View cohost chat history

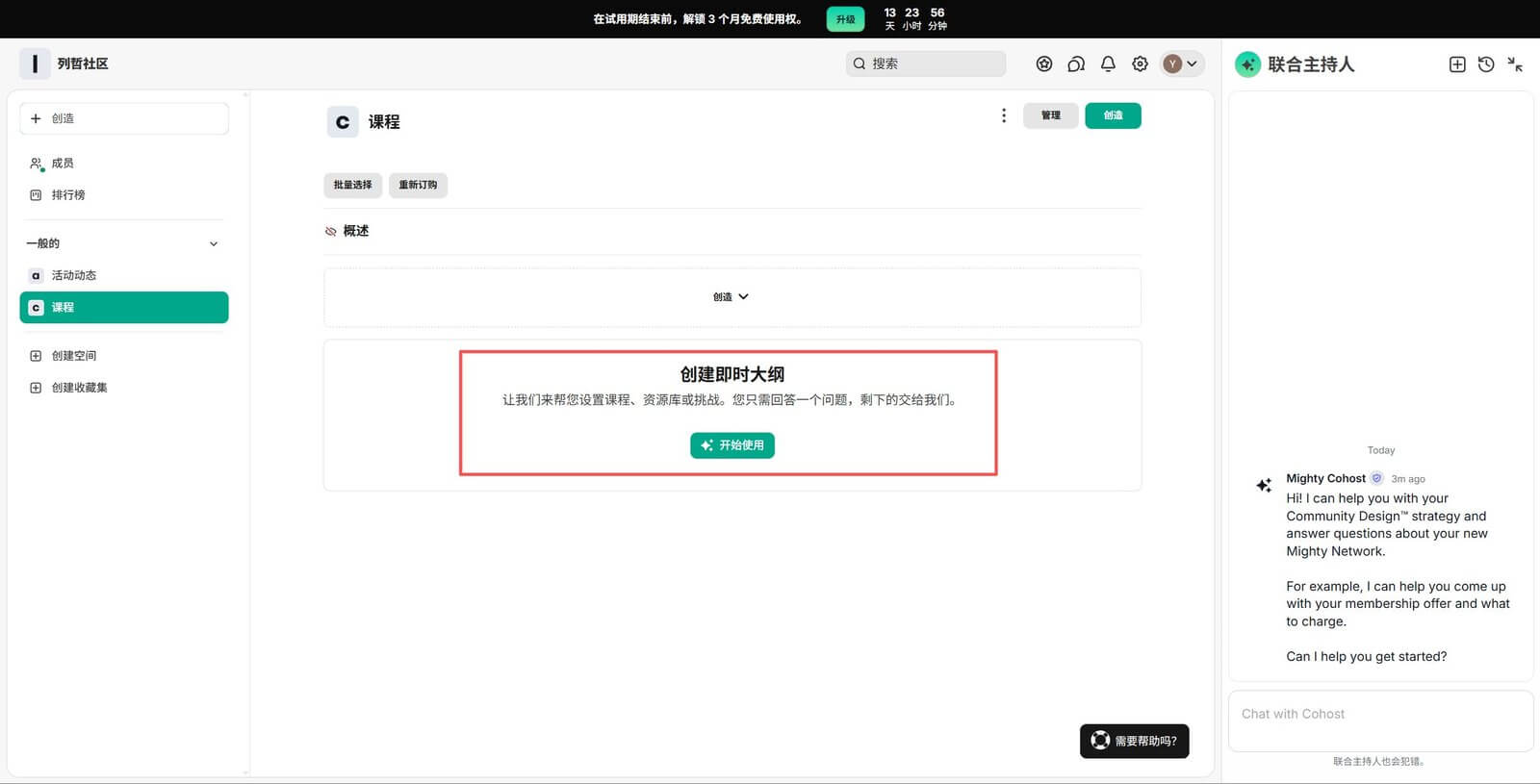pos(1486,64)
